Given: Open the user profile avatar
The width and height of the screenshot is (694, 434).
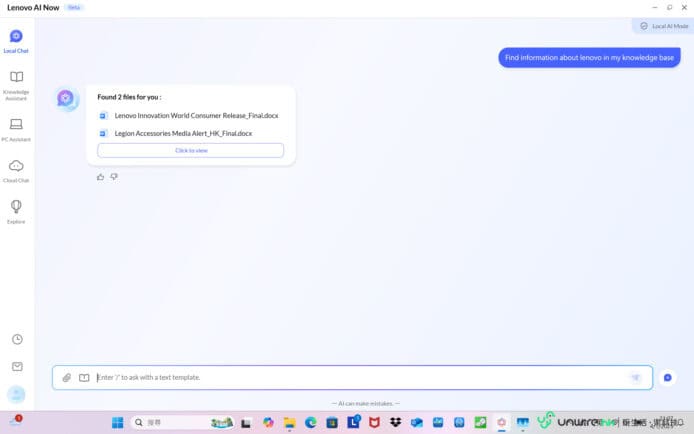Looking at the screenshot, I should point(16,394).
